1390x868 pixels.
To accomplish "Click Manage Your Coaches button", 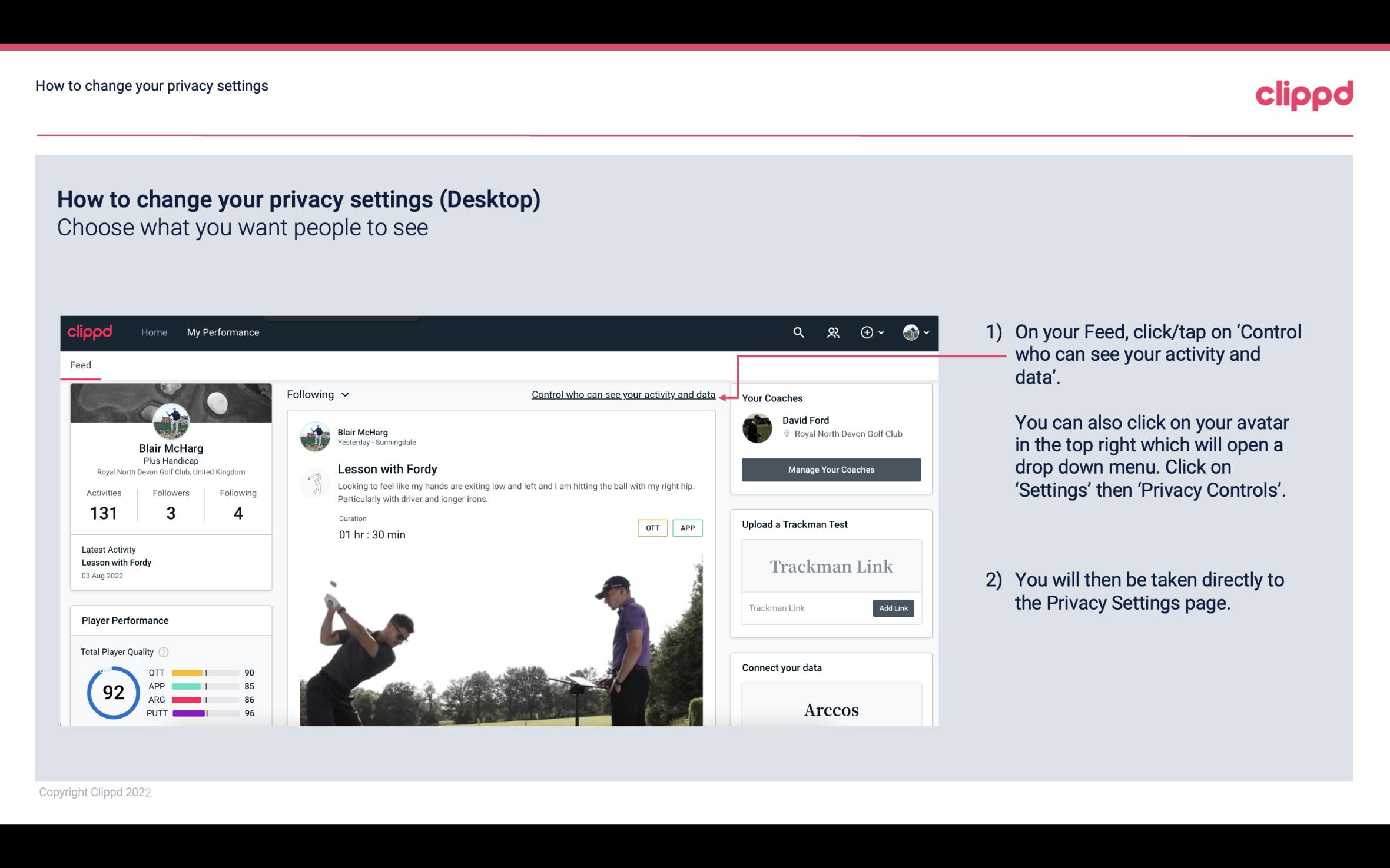I will (830, 469).
